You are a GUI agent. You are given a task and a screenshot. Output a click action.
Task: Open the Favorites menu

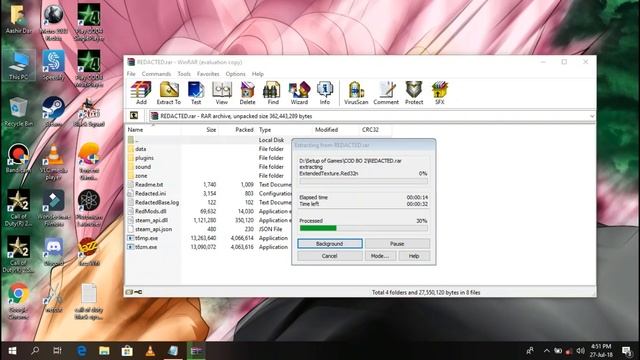208,74
